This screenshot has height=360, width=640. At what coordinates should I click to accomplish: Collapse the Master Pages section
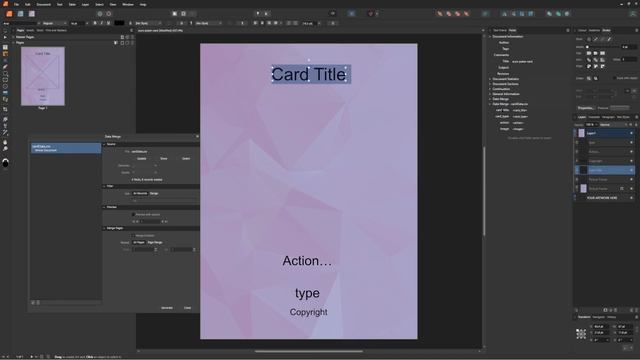pyautogui.click(x=13, y=37)
